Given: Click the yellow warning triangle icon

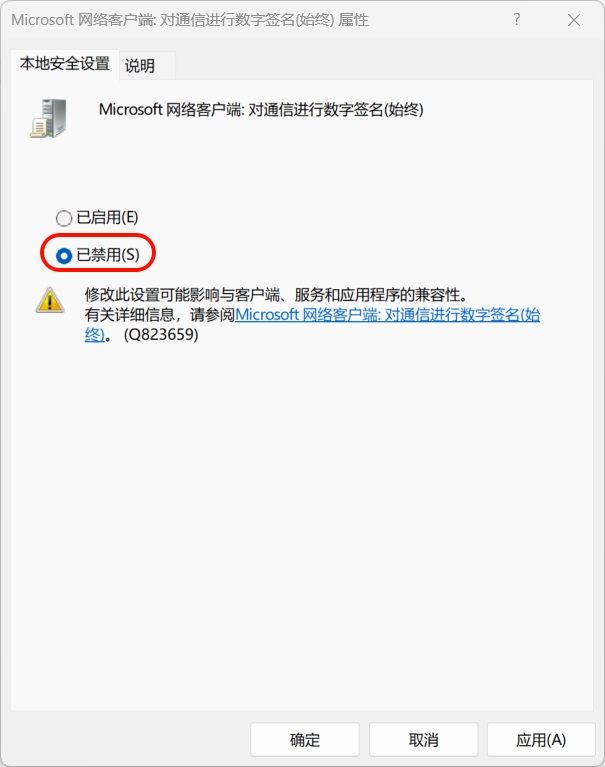Looking at the screenshot, I should (50, 300).
